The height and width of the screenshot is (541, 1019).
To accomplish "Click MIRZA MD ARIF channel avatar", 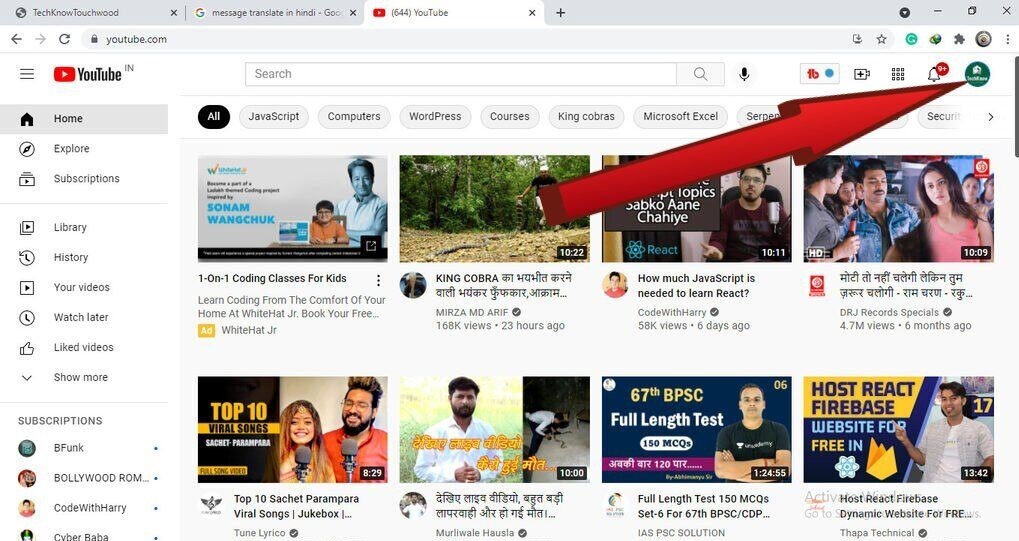I will pyautogui.click(x=413, y=285).
